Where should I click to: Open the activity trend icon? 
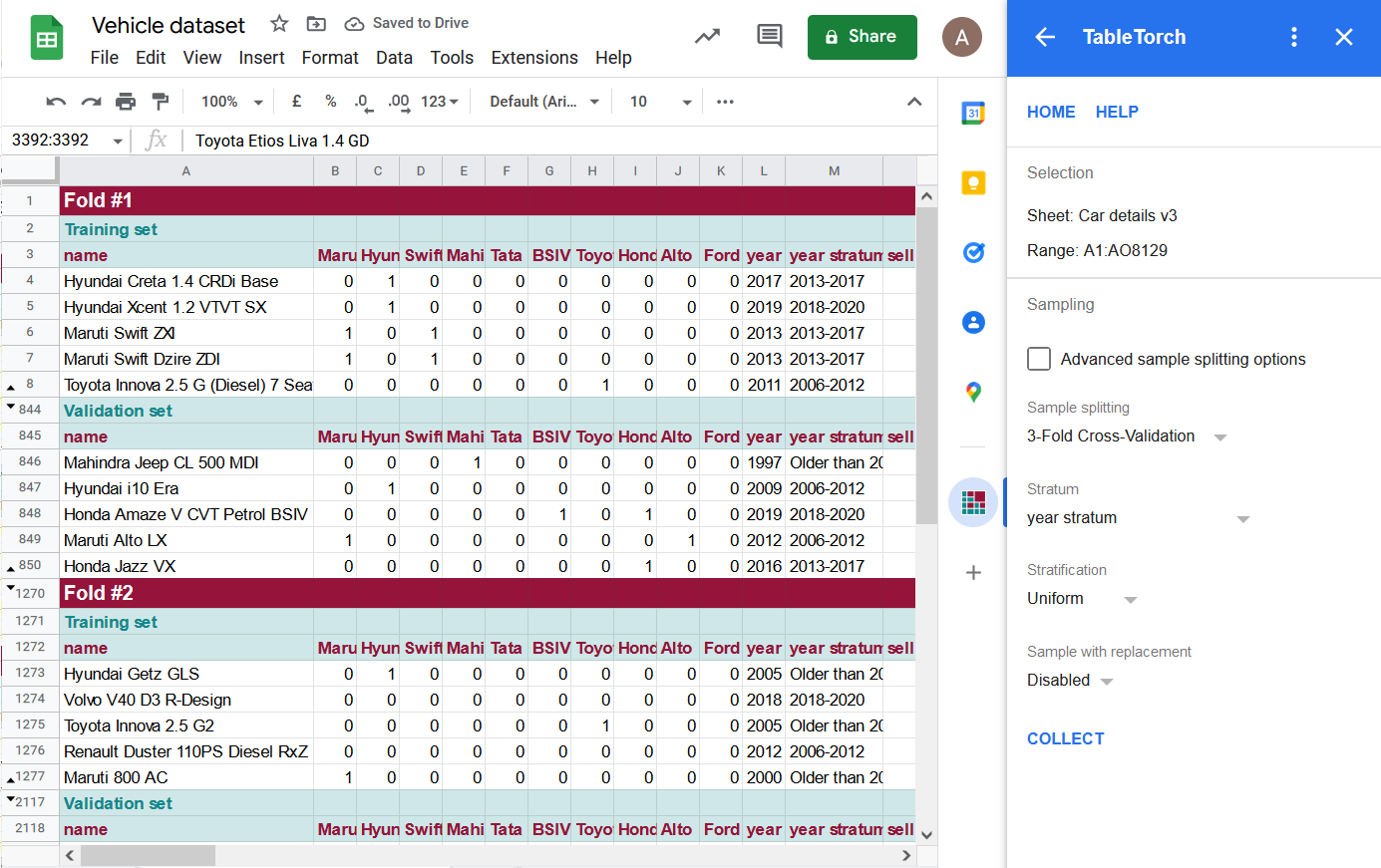point(707,37)
